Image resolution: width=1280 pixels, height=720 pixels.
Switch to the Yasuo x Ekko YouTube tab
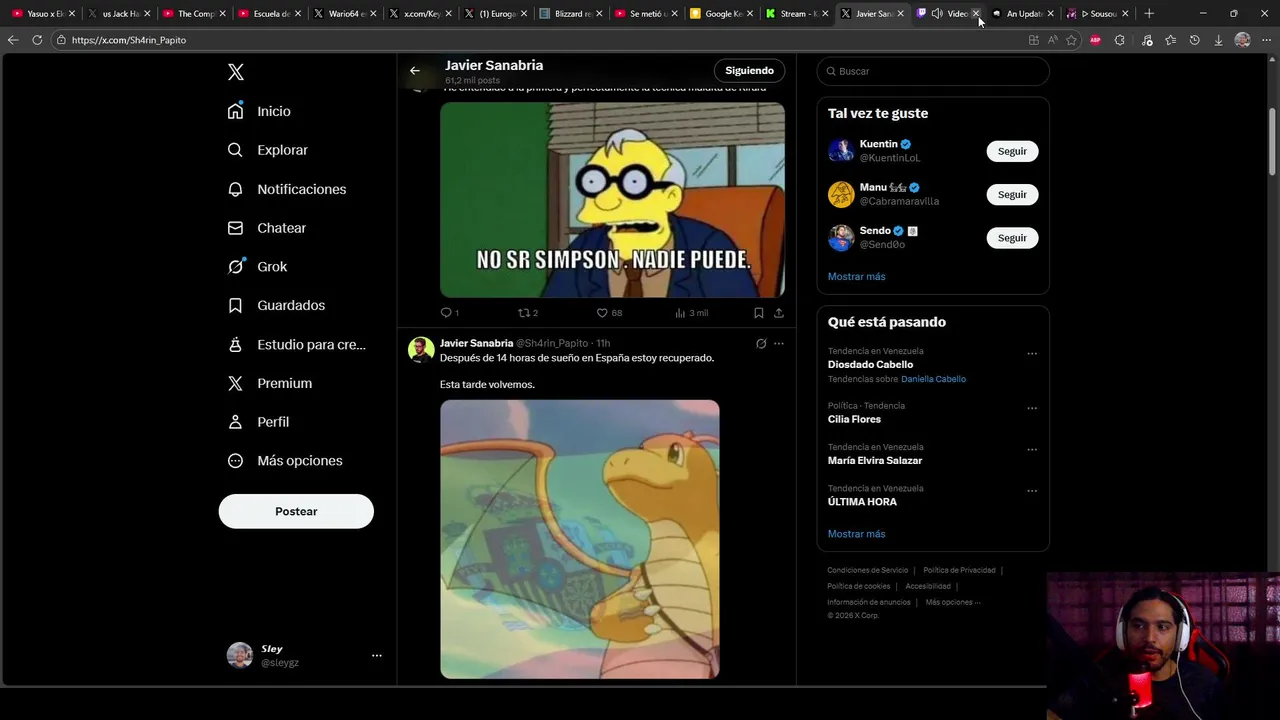tap(43, 14)
